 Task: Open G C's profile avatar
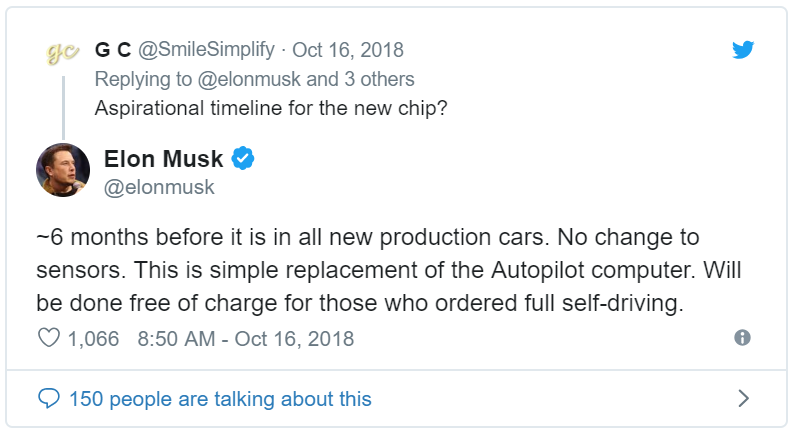pyautogui.click(x=62, y=54)
